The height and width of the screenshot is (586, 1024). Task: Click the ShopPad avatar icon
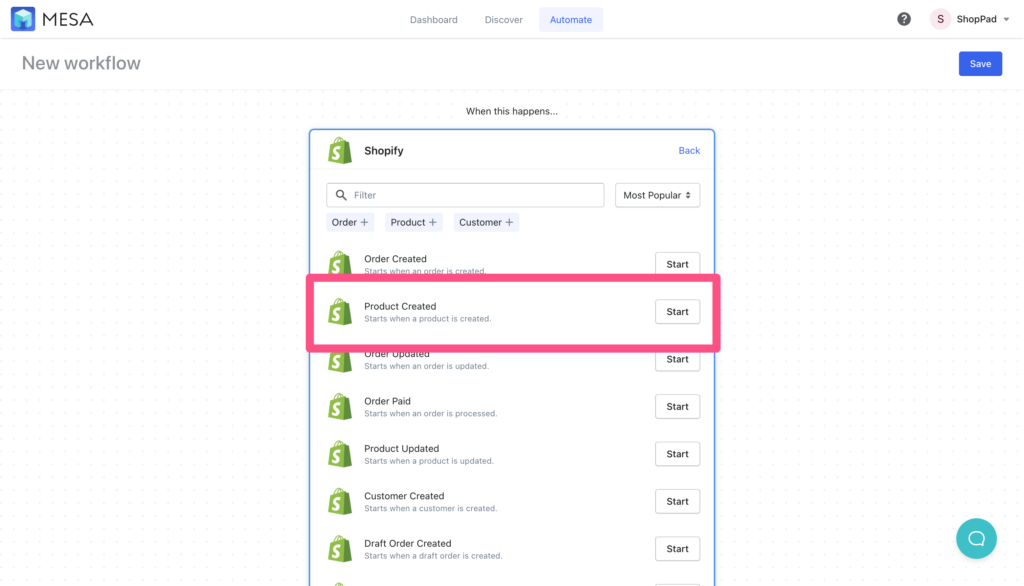coord(939,18)
